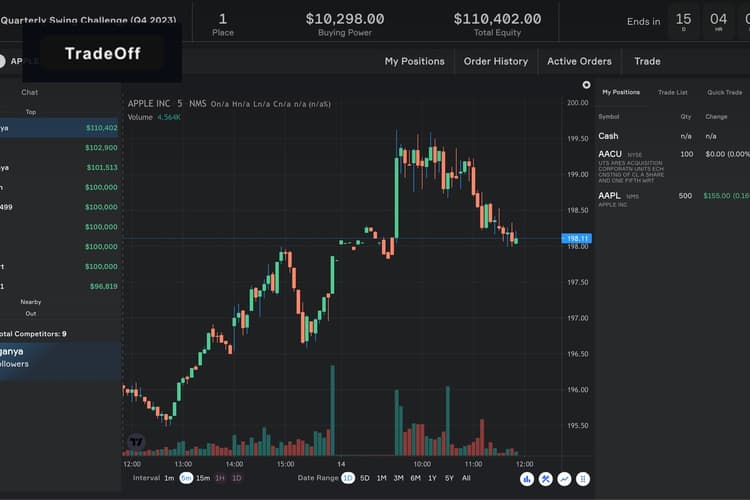
Task: Switch to Trade List side panel tab
Action: coord(673,92)
